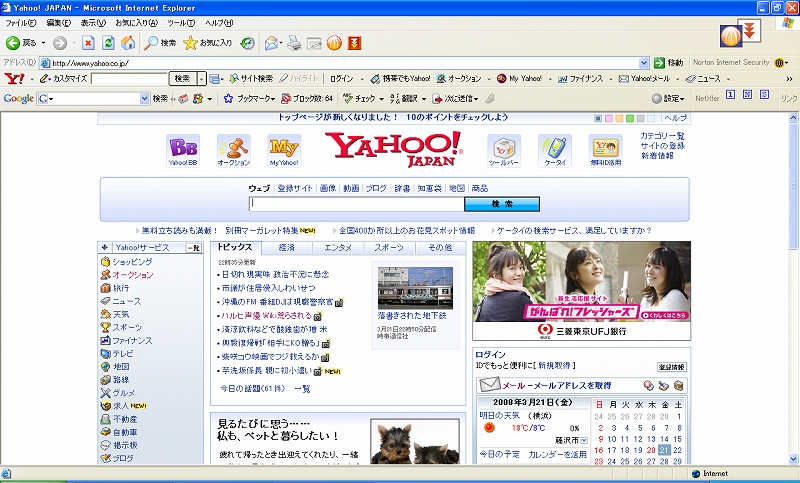Click the 三菱東京UFJ銀行 banner ad

coord(582,291)
